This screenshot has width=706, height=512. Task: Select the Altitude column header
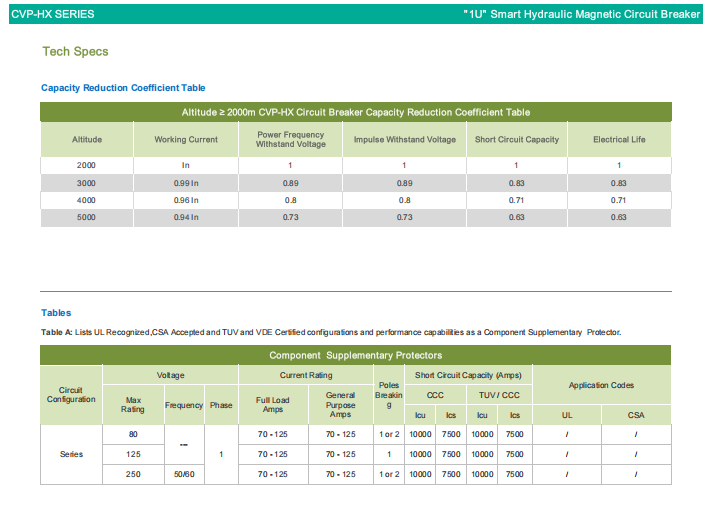pyautogui.click(x=87, y=139)
